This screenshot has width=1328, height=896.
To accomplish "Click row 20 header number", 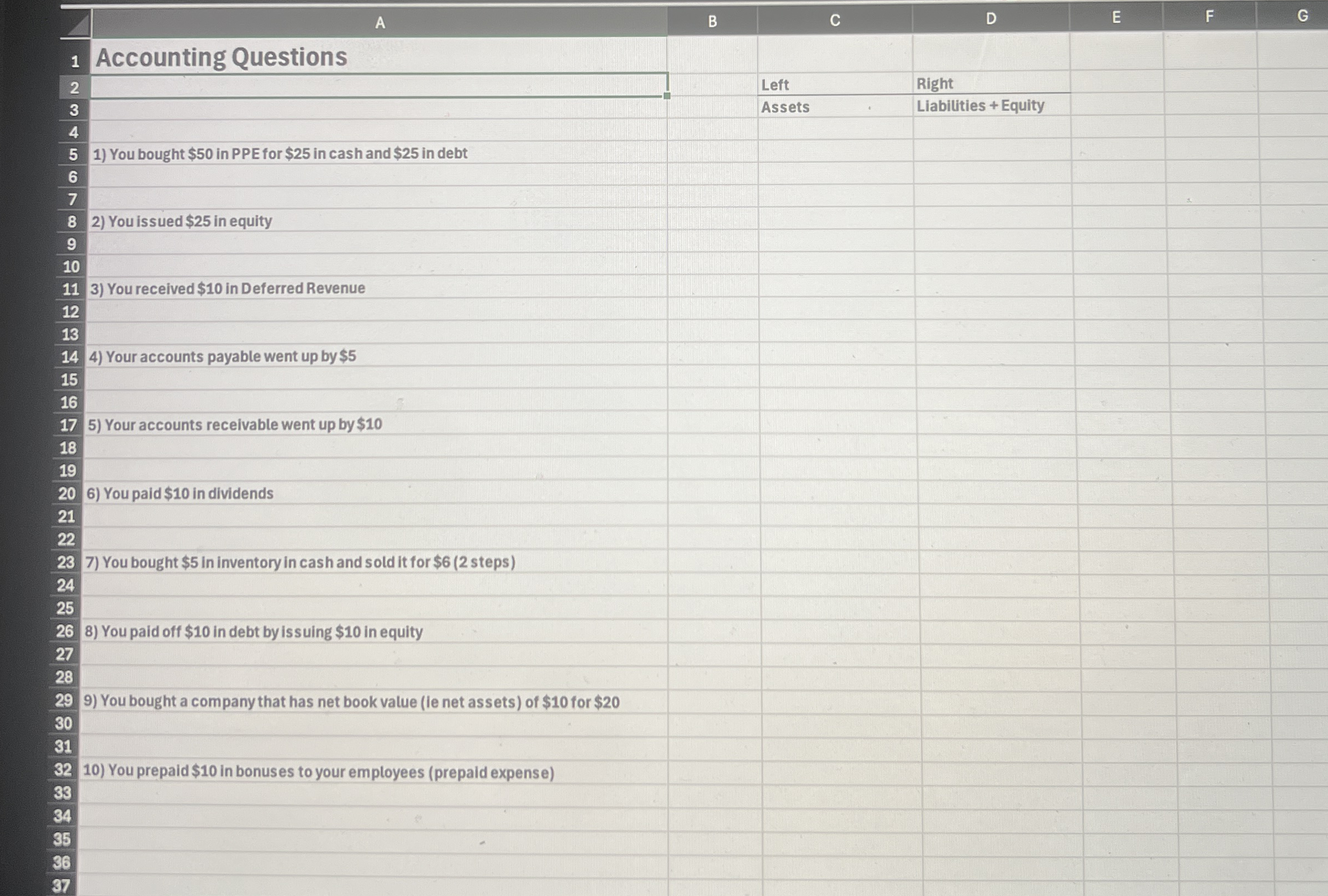I will click(x=67, y=493).
